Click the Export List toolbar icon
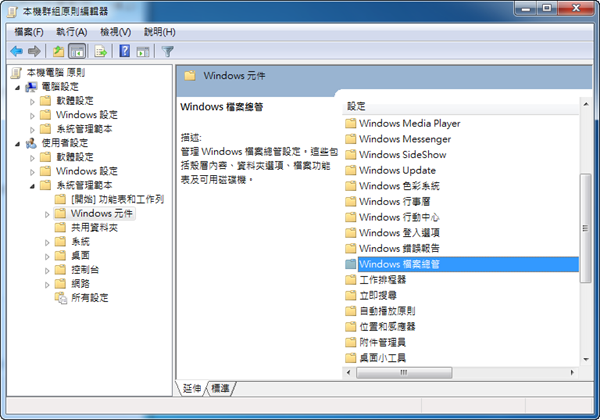 [101, 51]
